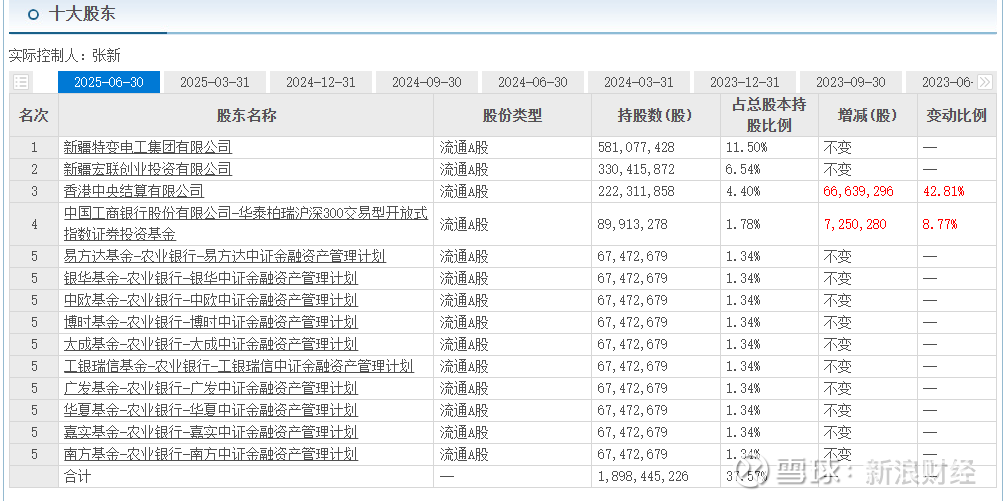Click the 名次 column header
Image resolution: width=1005 pixels, height=502 pixels.
pos(34,115)
